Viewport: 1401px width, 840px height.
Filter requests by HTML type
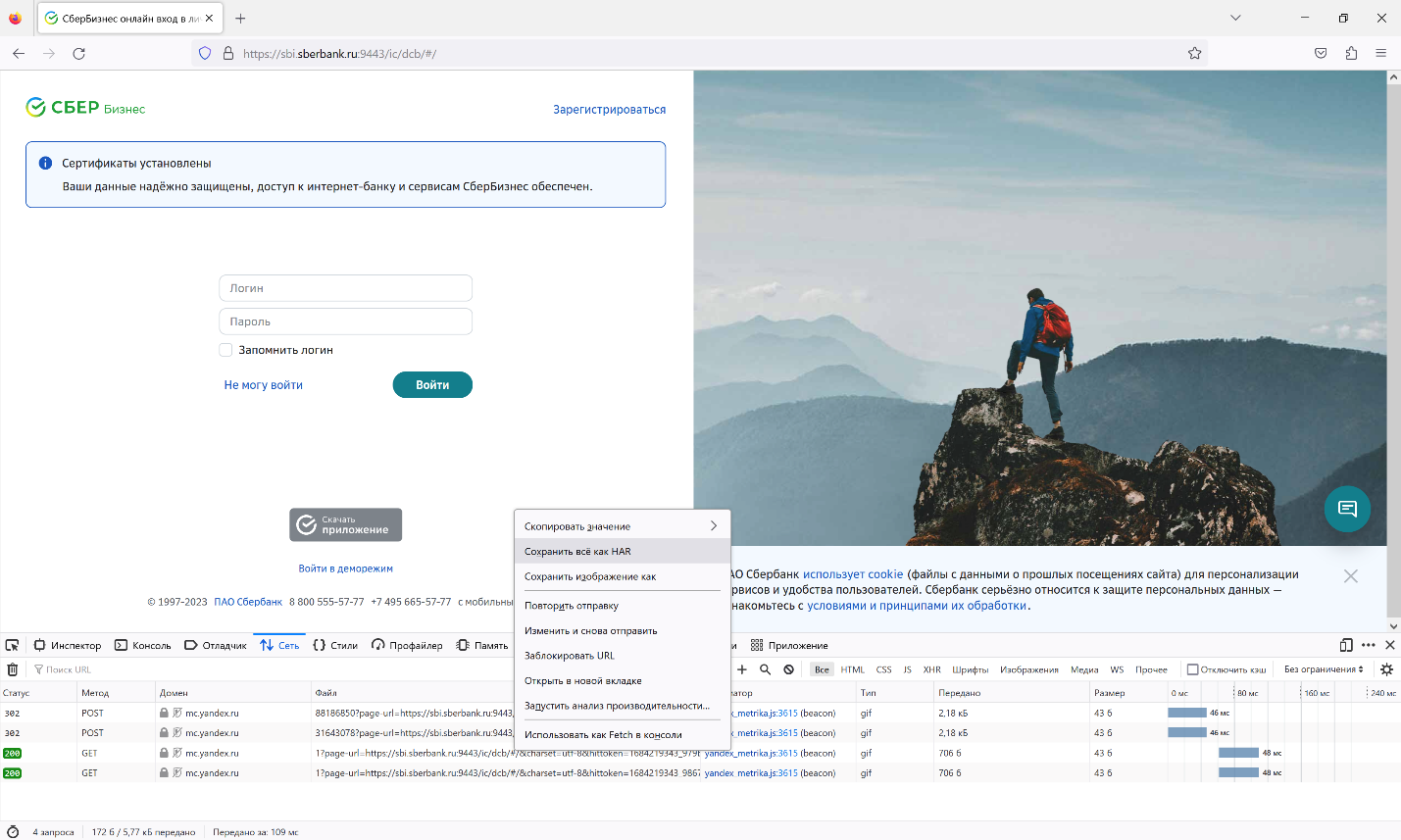click(853, 669)
